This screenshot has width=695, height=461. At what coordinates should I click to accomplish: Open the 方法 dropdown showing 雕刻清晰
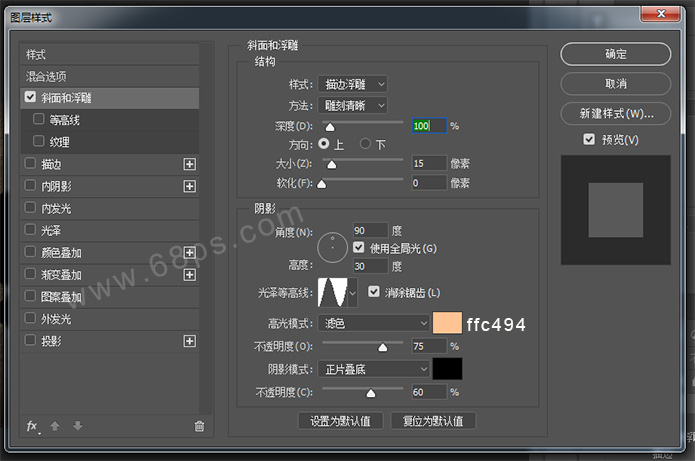tap(353, 105)
